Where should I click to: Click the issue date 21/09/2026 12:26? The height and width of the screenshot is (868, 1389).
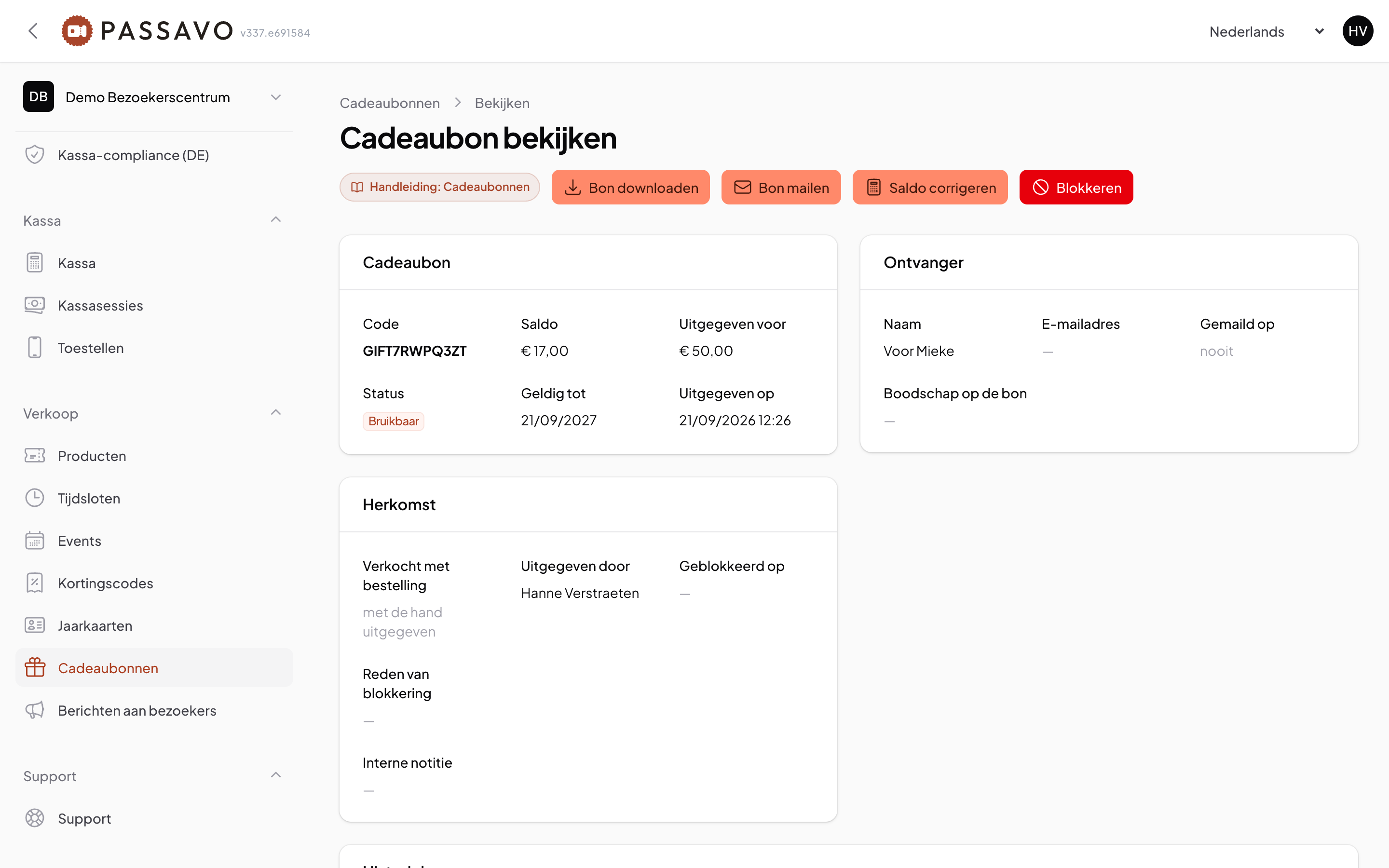pos(735,420)
